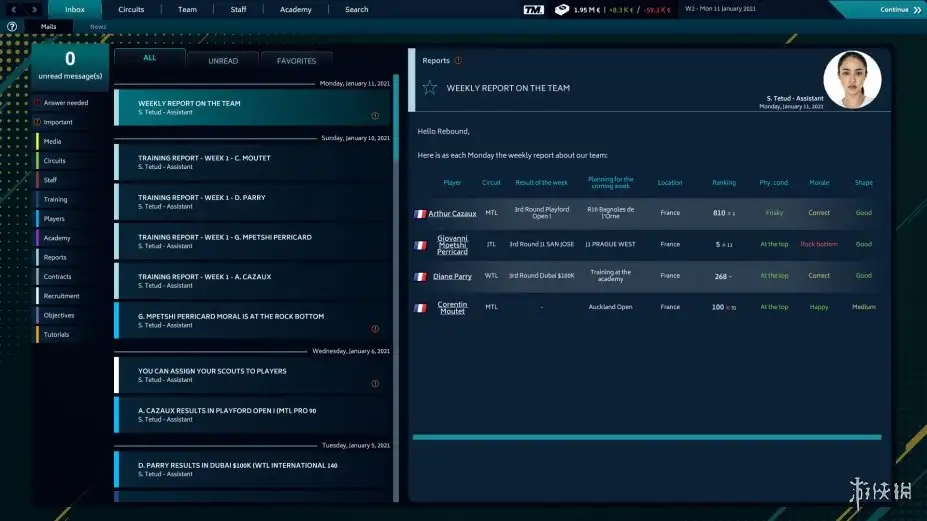The height and width of the screenshot is (521, 927).
Task: Click the Reports info icon
Action: coord(458,60)
